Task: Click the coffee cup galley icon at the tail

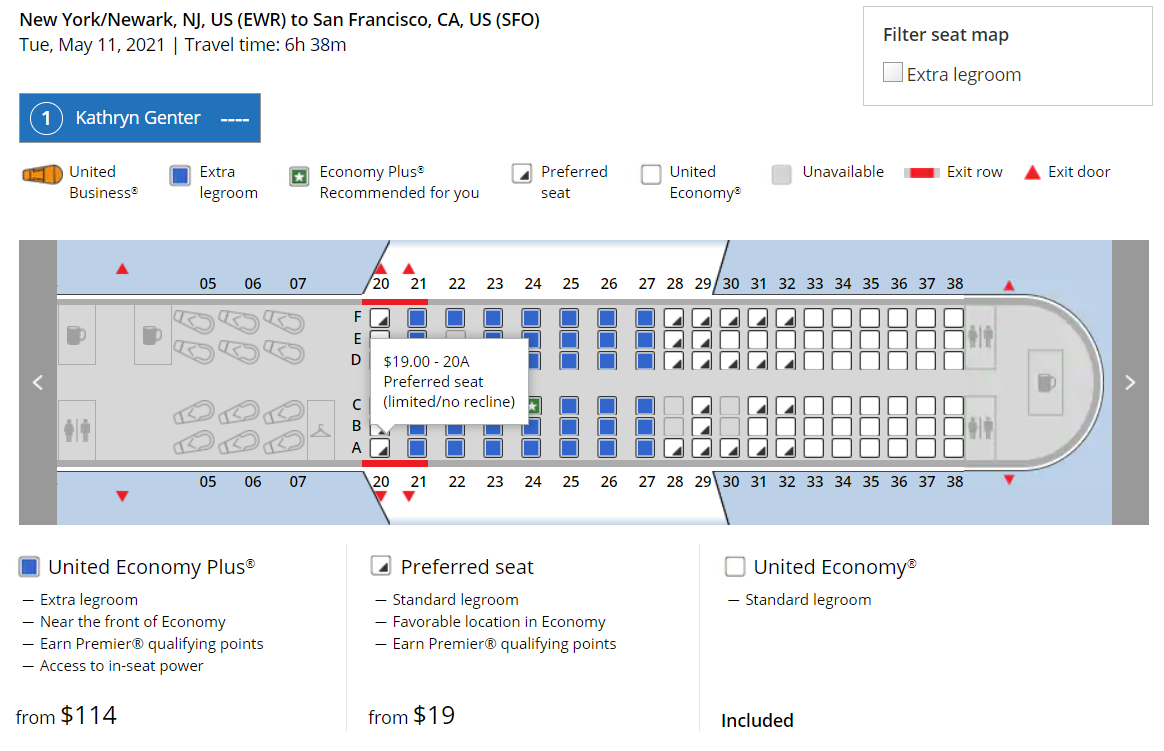Action: [1046, 383]
